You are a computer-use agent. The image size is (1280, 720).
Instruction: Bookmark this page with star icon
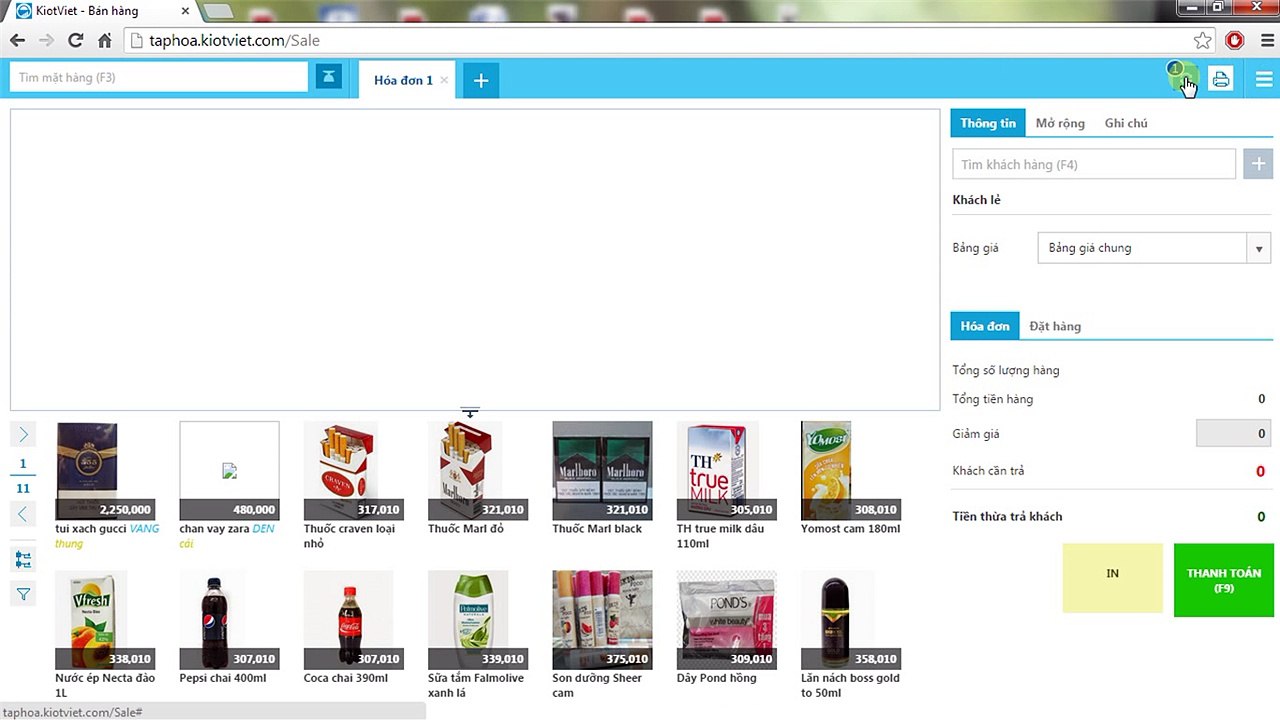pyautogui.click(x=1203, y=41)
